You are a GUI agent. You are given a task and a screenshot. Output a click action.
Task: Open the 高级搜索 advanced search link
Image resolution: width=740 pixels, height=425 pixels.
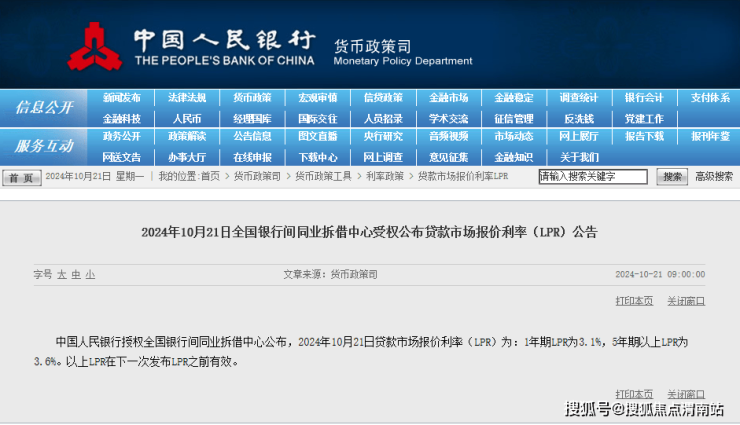click(x=714, y=176)
